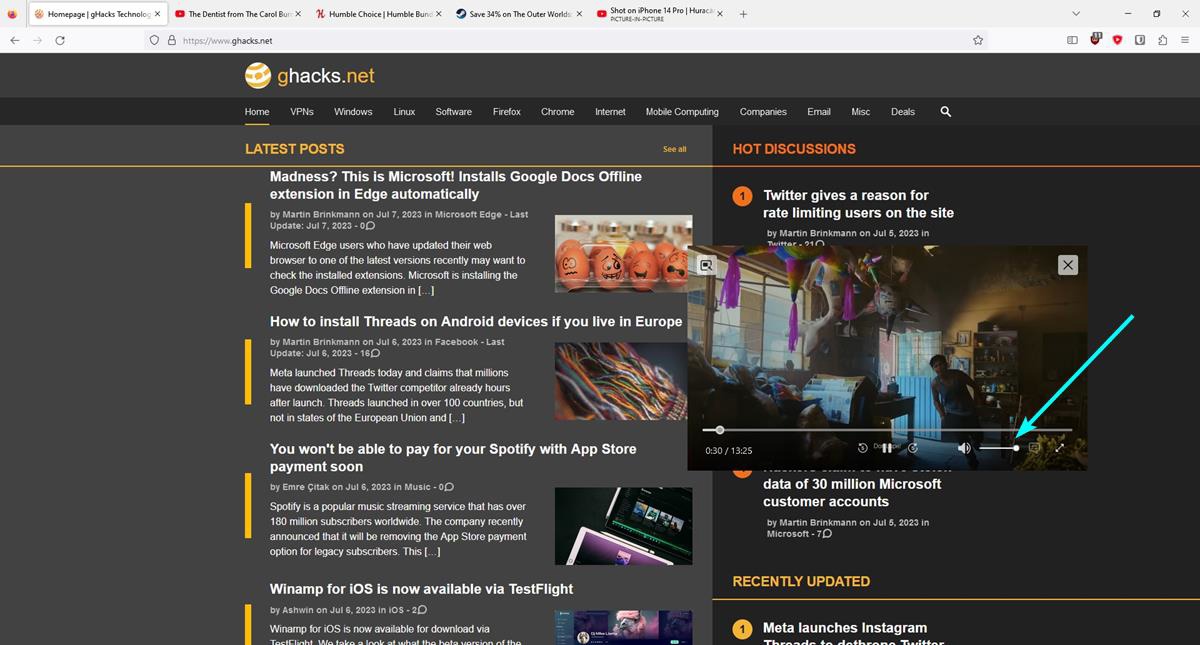Pause the picture-in-picture video
The width and height of the screenshot is (1200, 645).
click(887, 448)
